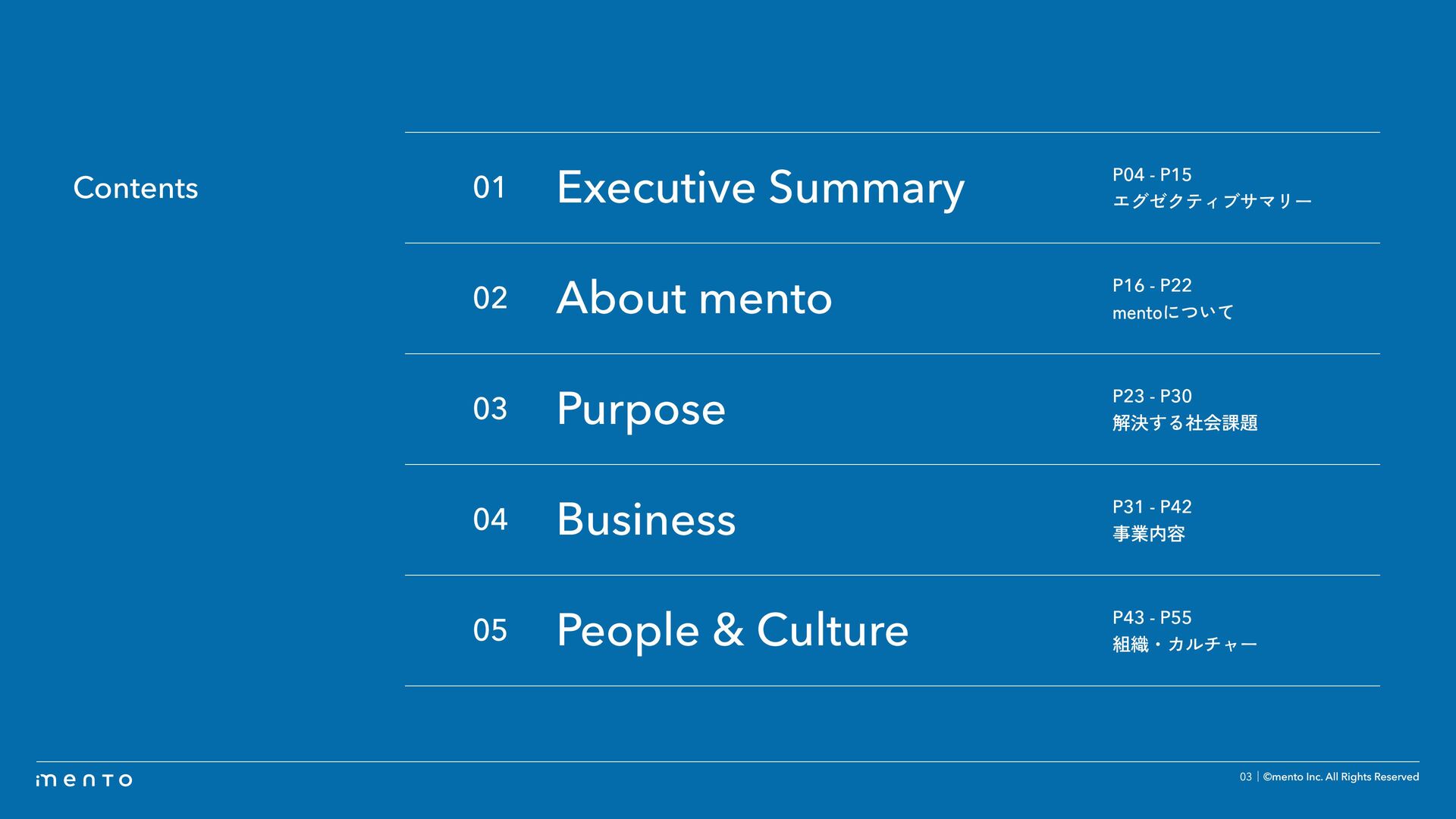Click the ©mento Inc. copyright notice
This screenshot has width=1456, height=819.
[x=1341, y=777]
